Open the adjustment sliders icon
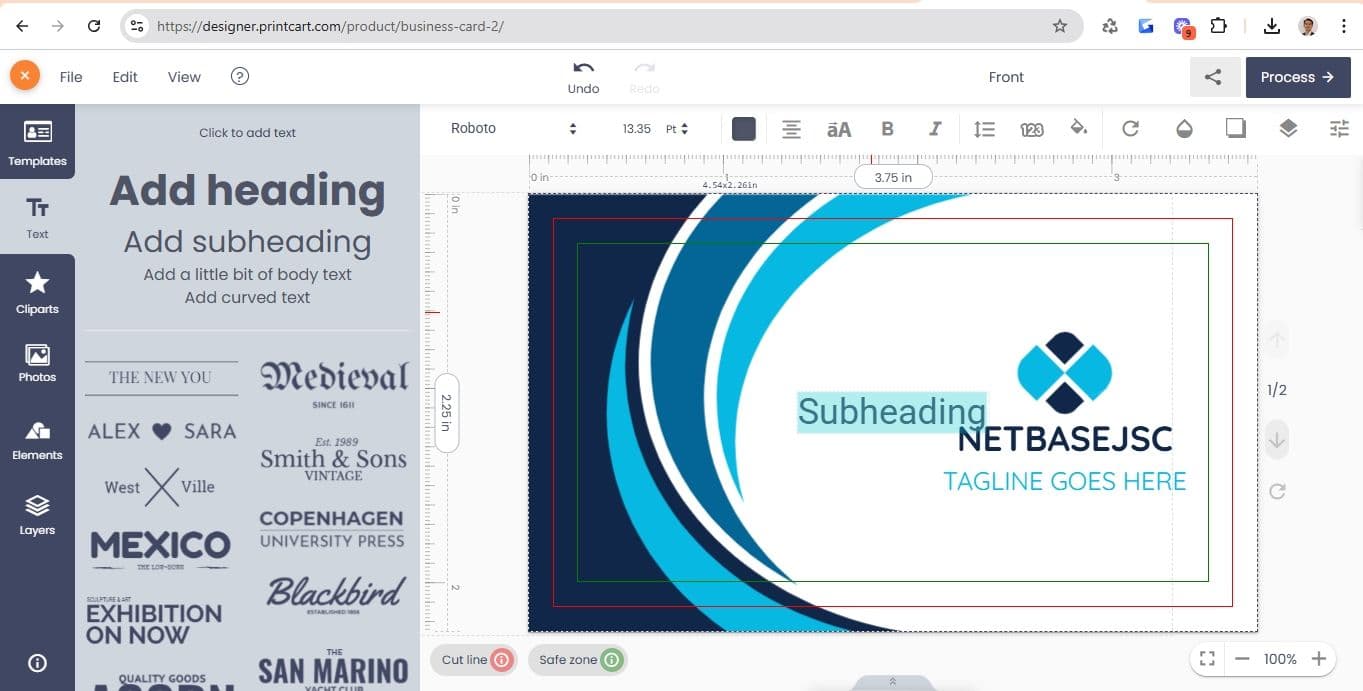This screenshot has width=1363, height=691. coord(1340,128)
